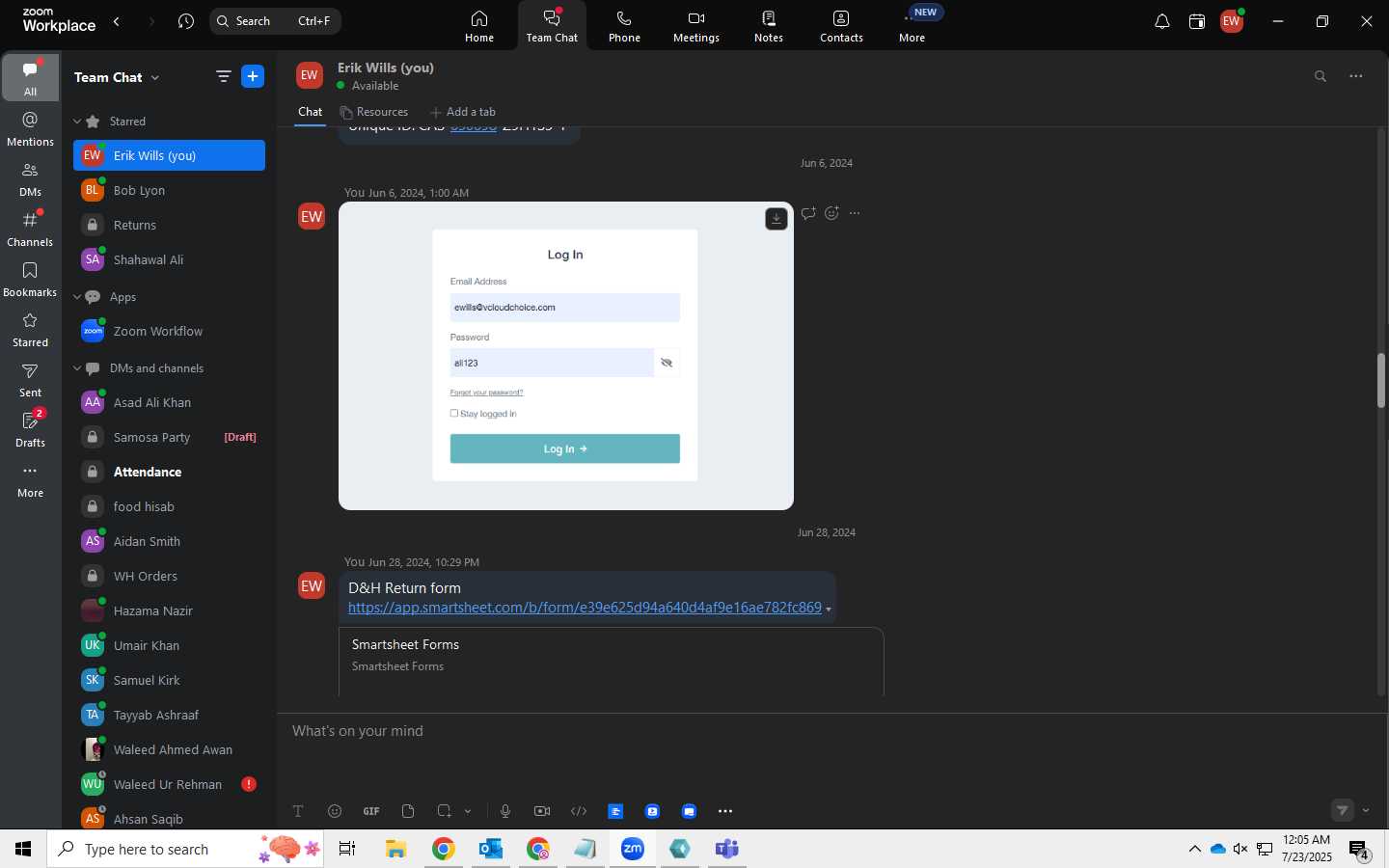Open Microsoft Teams from the taskbar
1389x868 pixels.
point(726,849)
